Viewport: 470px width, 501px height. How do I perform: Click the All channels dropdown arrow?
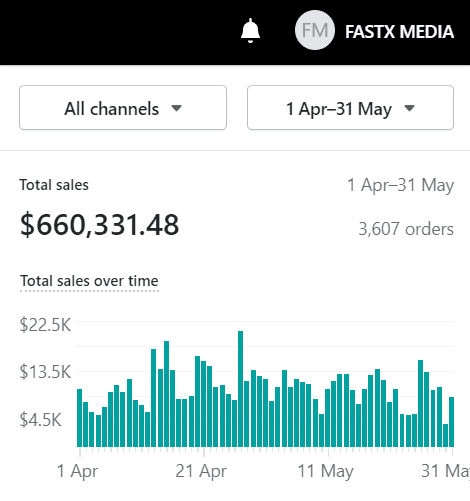tap(176, 108)
